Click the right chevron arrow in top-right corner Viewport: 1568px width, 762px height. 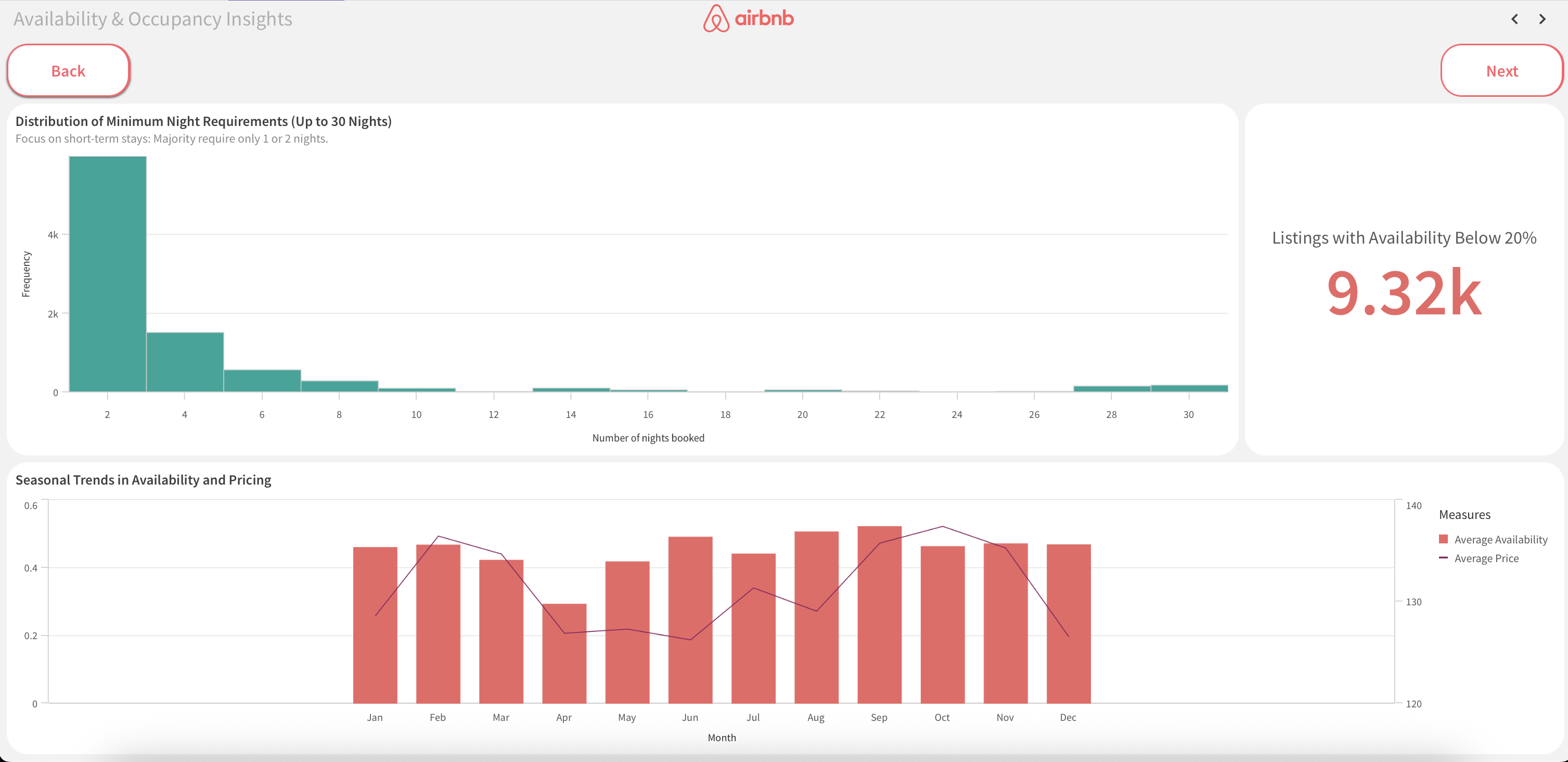pyautogui.click(x=1543, y=19)
